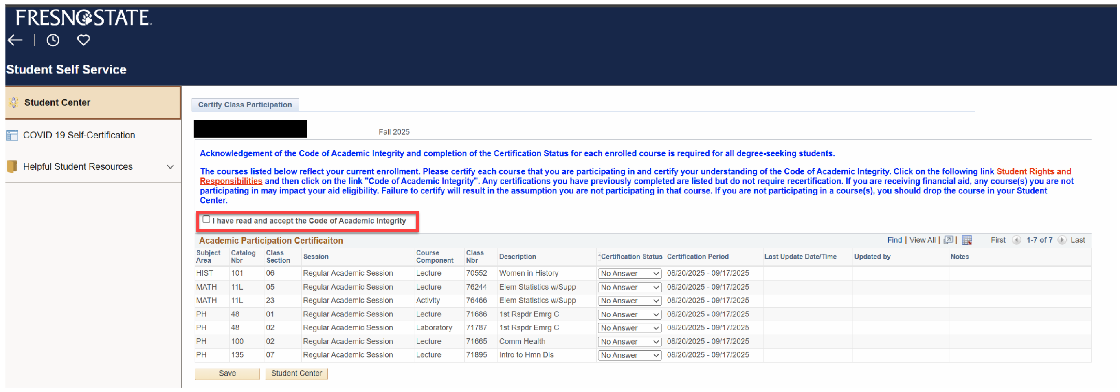Click the 1-7 of 7 row counter
Image resolution: width=1120 pixels, height=392 pixels.
click(x=1039, y=241)
